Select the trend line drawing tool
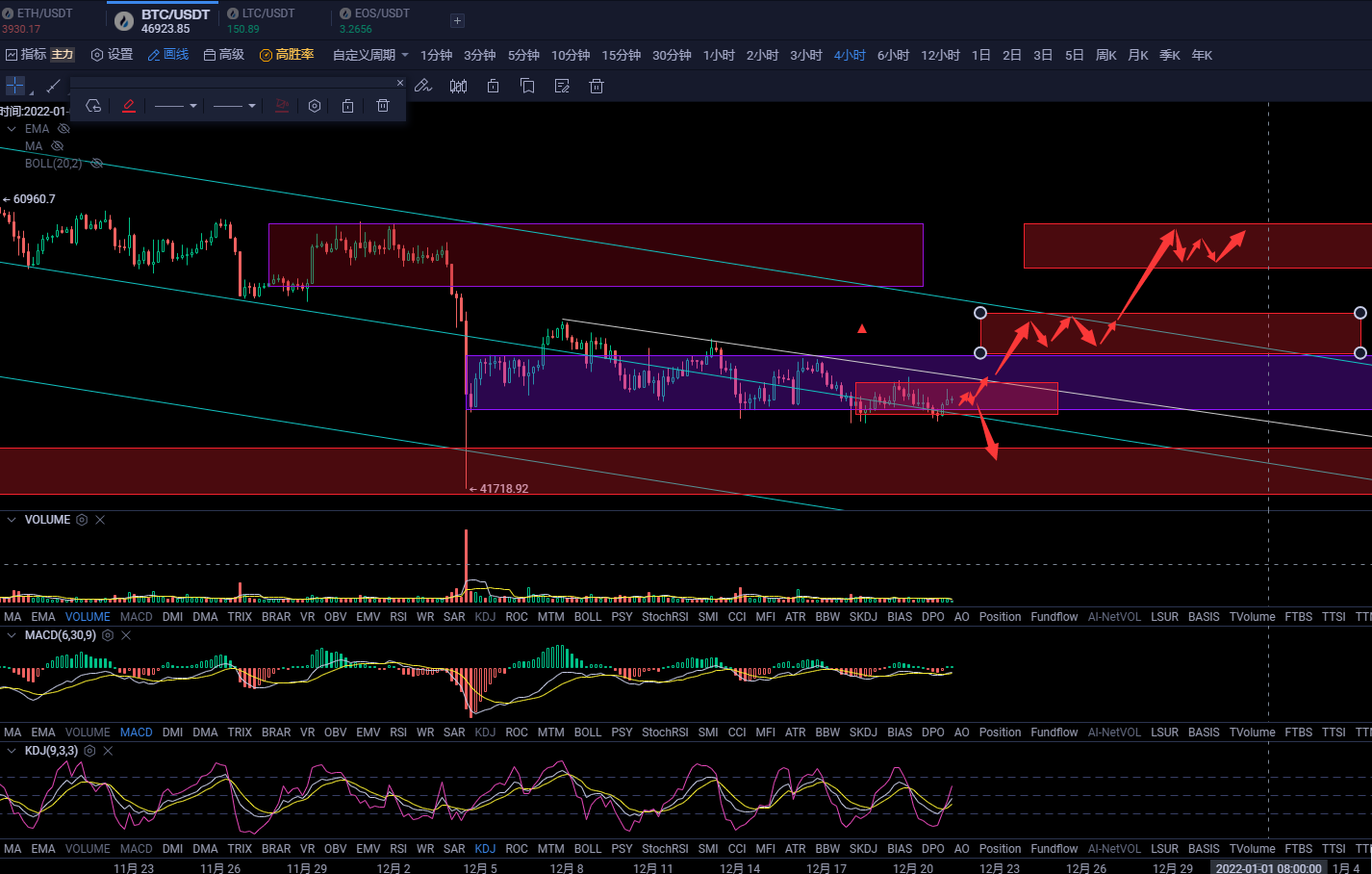 coord(53,86)
